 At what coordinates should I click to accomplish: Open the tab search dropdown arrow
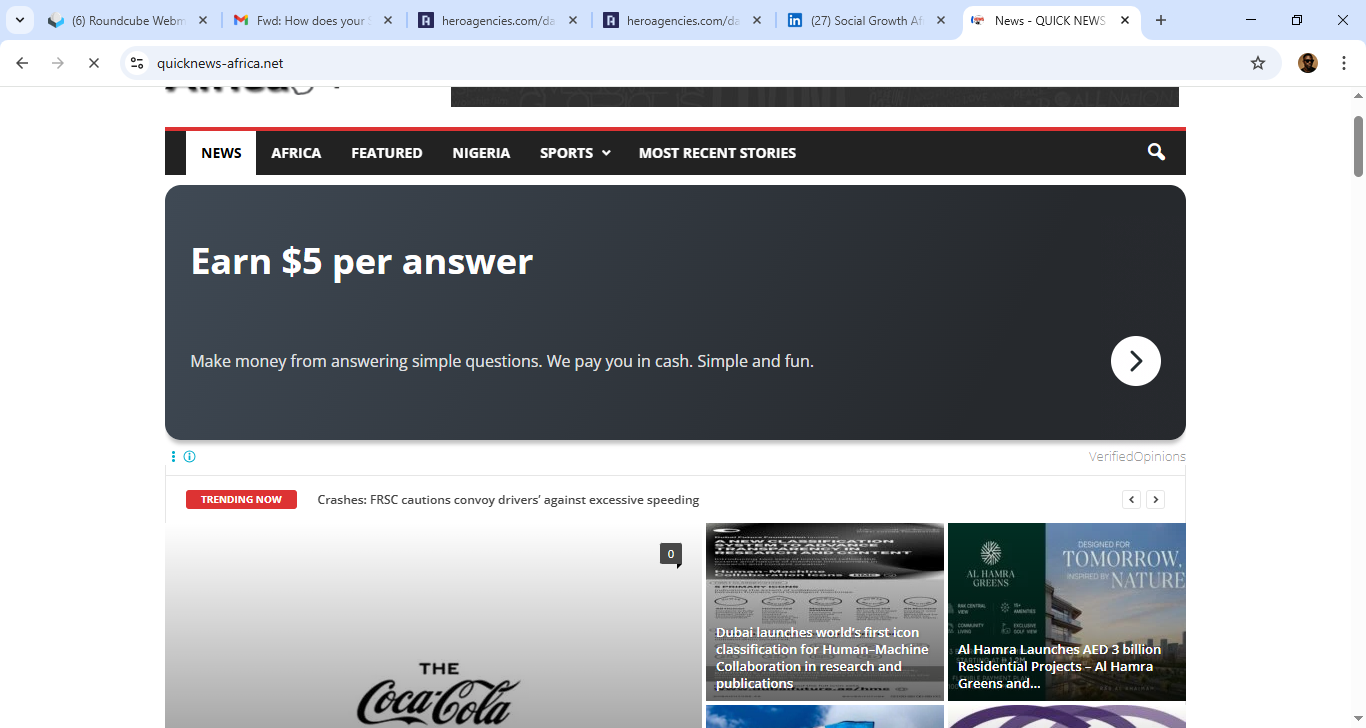click(x=19, y=20)
